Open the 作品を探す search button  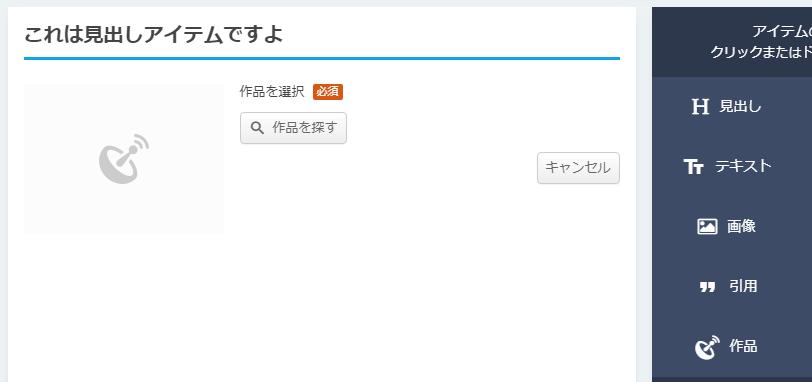tap(293, 128)
